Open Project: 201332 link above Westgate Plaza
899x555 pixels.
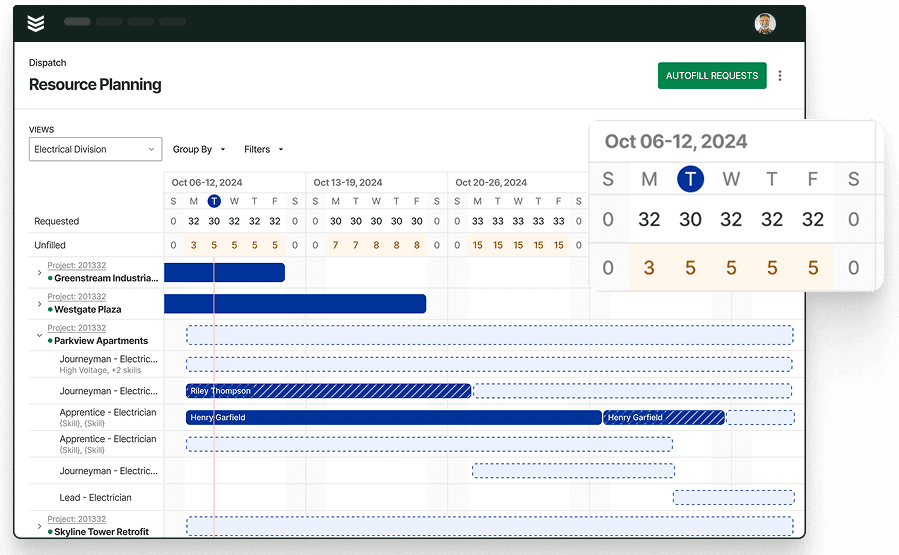coord(76,296)
